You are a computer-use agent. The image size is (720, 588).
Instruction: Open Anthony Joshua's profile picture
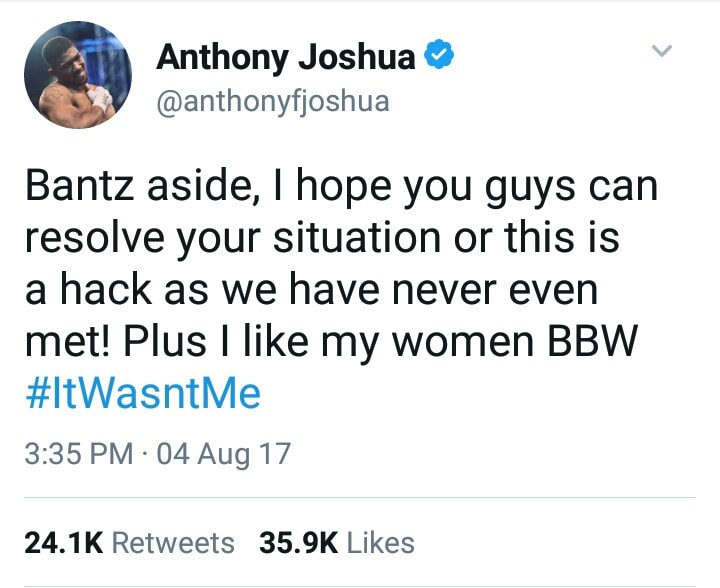coord(78,75)
